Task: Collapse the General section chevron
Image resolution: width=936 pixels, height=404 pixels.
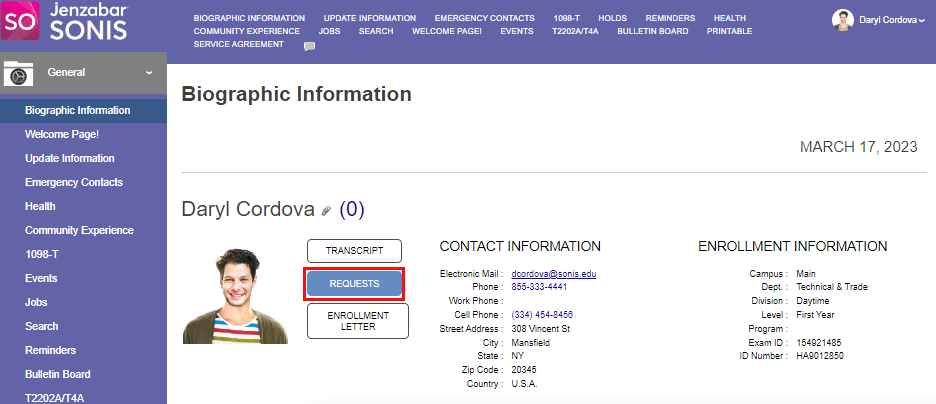Action: pos(149,73)
